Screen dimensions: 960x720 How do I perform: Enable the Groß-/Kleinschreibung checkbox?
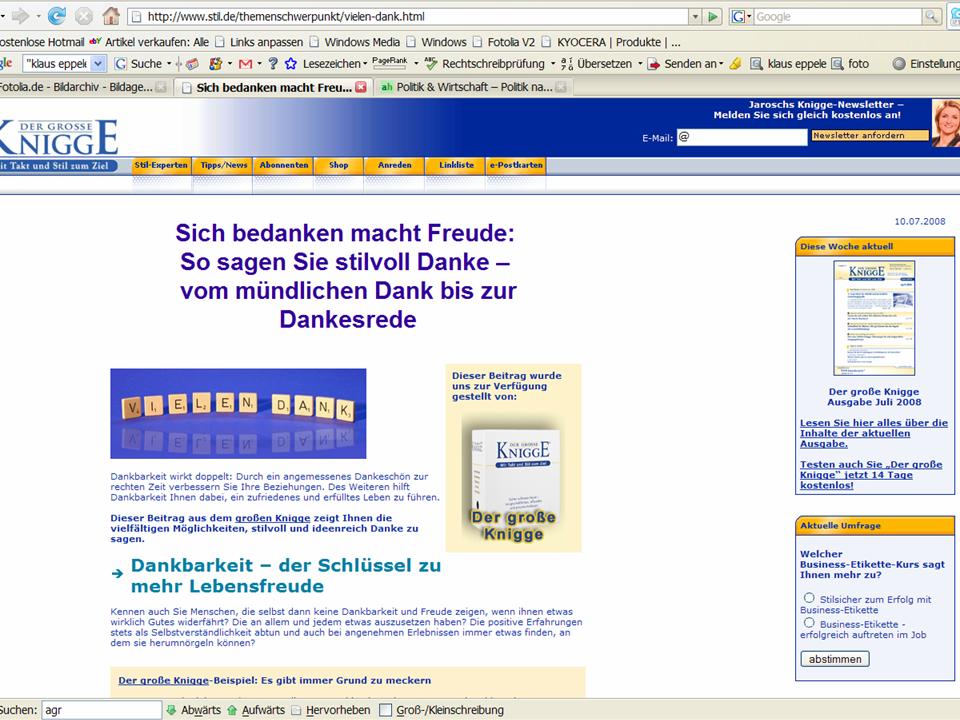(x=386, y=710)
